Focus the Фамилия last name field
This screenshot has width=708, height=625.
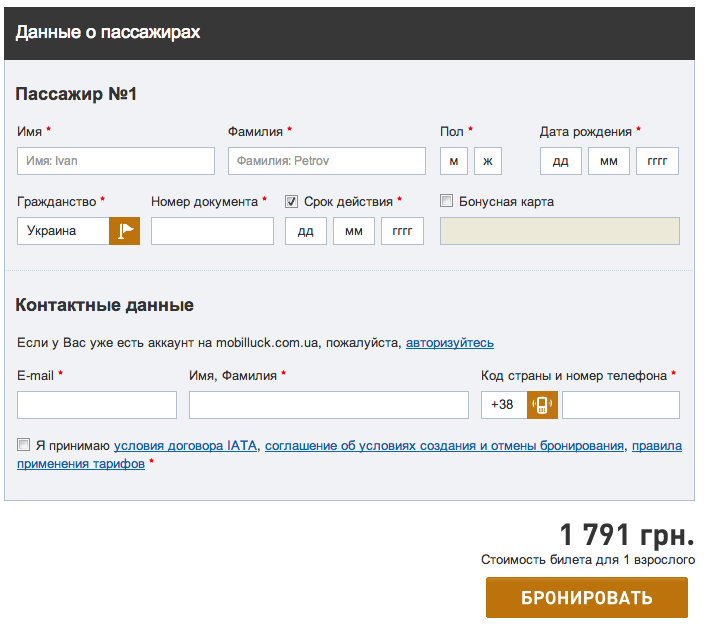point(327,161)
